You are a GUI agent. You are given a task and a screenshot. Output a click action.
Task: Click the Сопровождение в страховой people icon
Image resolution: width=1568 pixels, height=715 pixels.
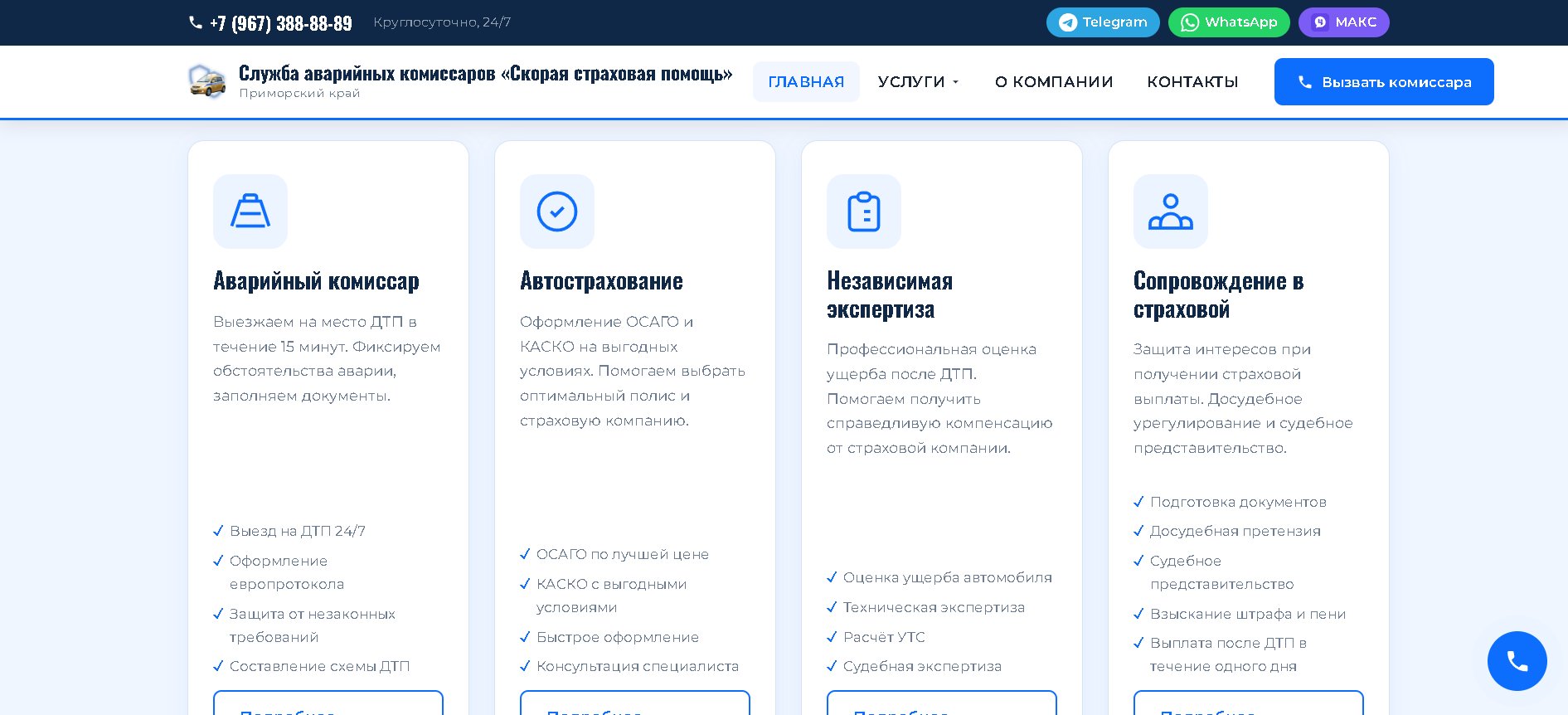click(1171, 212)
